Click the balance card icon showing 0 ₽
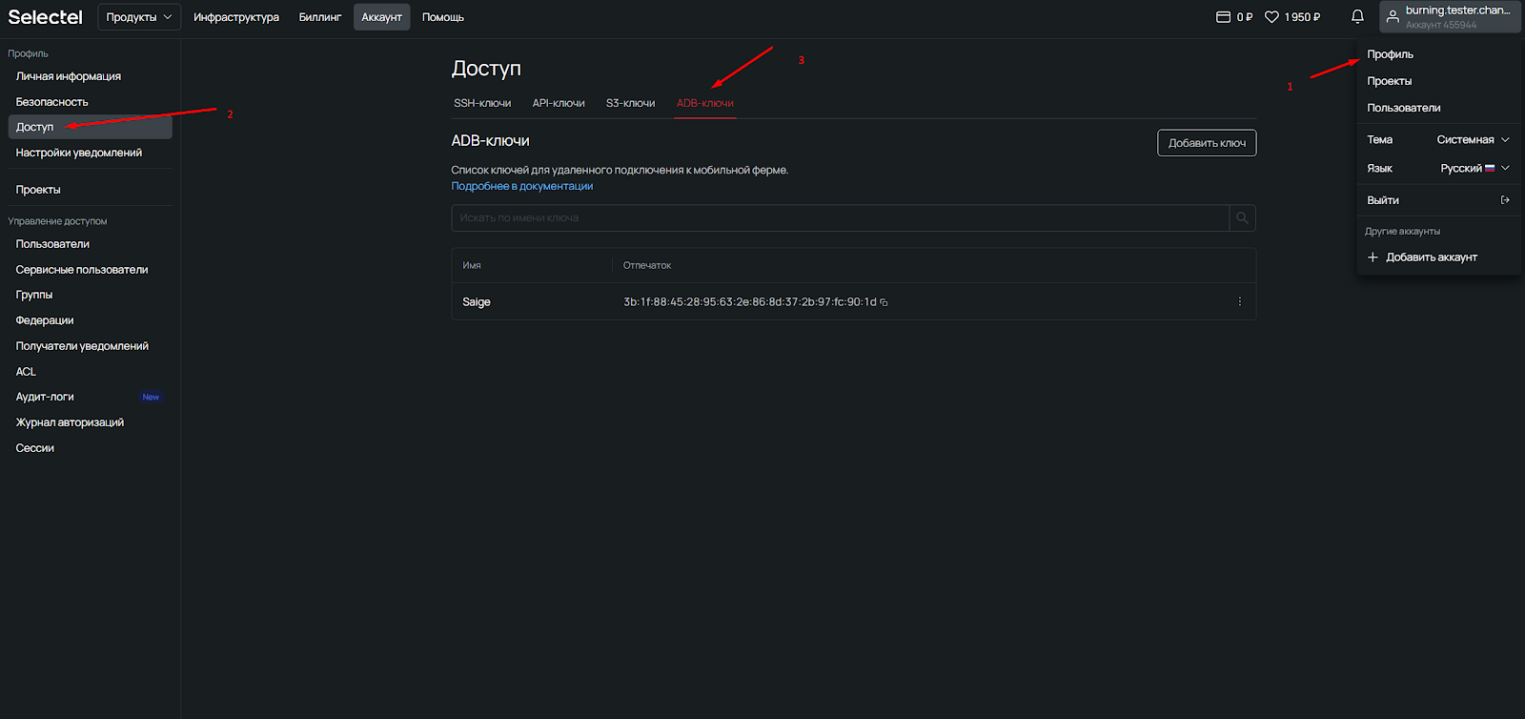 [1222, 17]
